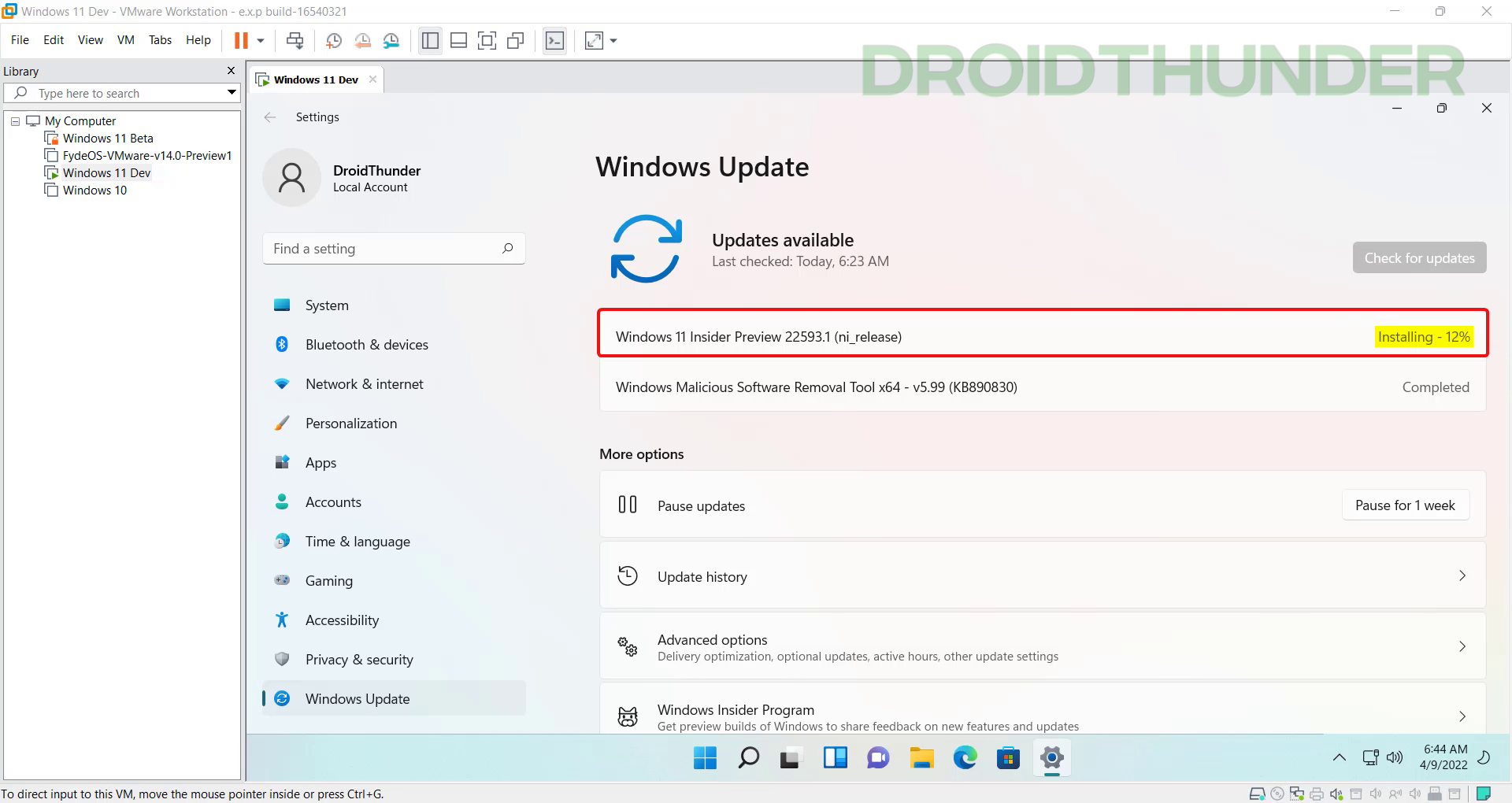The image size is (1512, 803).
Task: Open System settings
Action: [394, 305]
